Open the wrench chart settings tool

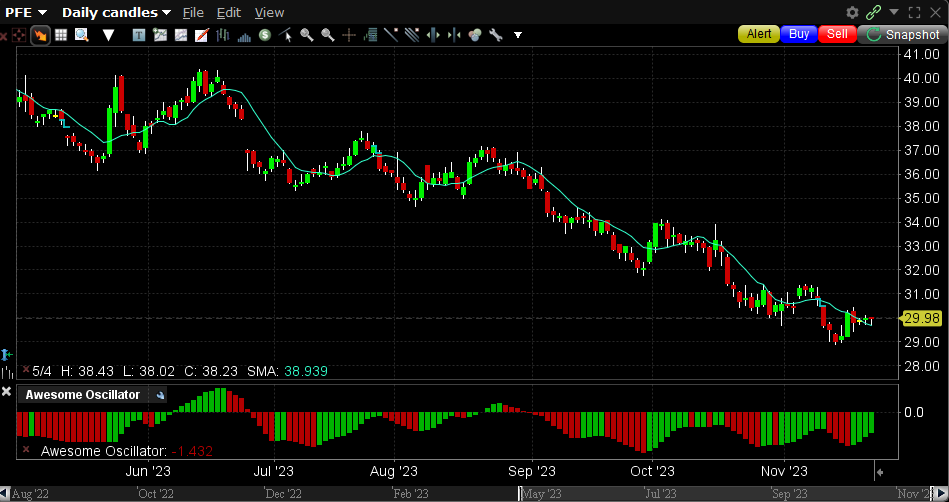(496, 35)
